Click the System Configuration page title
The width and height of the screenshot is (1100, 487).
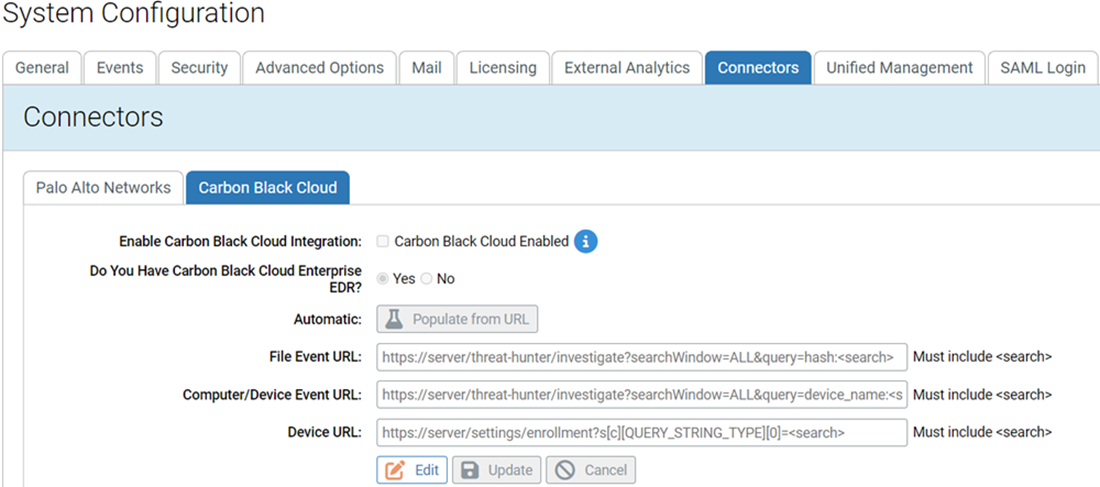pos(133,13)
